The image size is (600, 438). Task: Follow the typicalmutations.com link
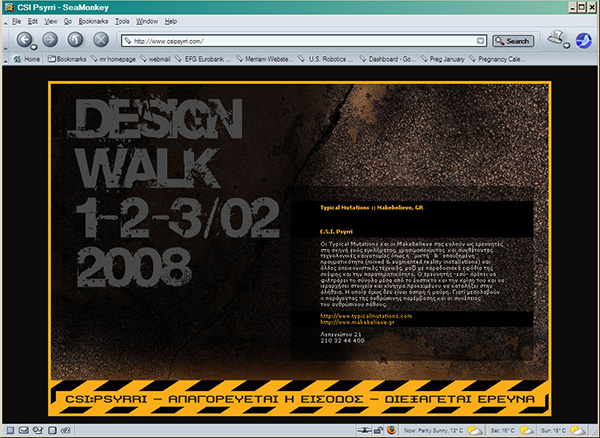tap(366, 316)
